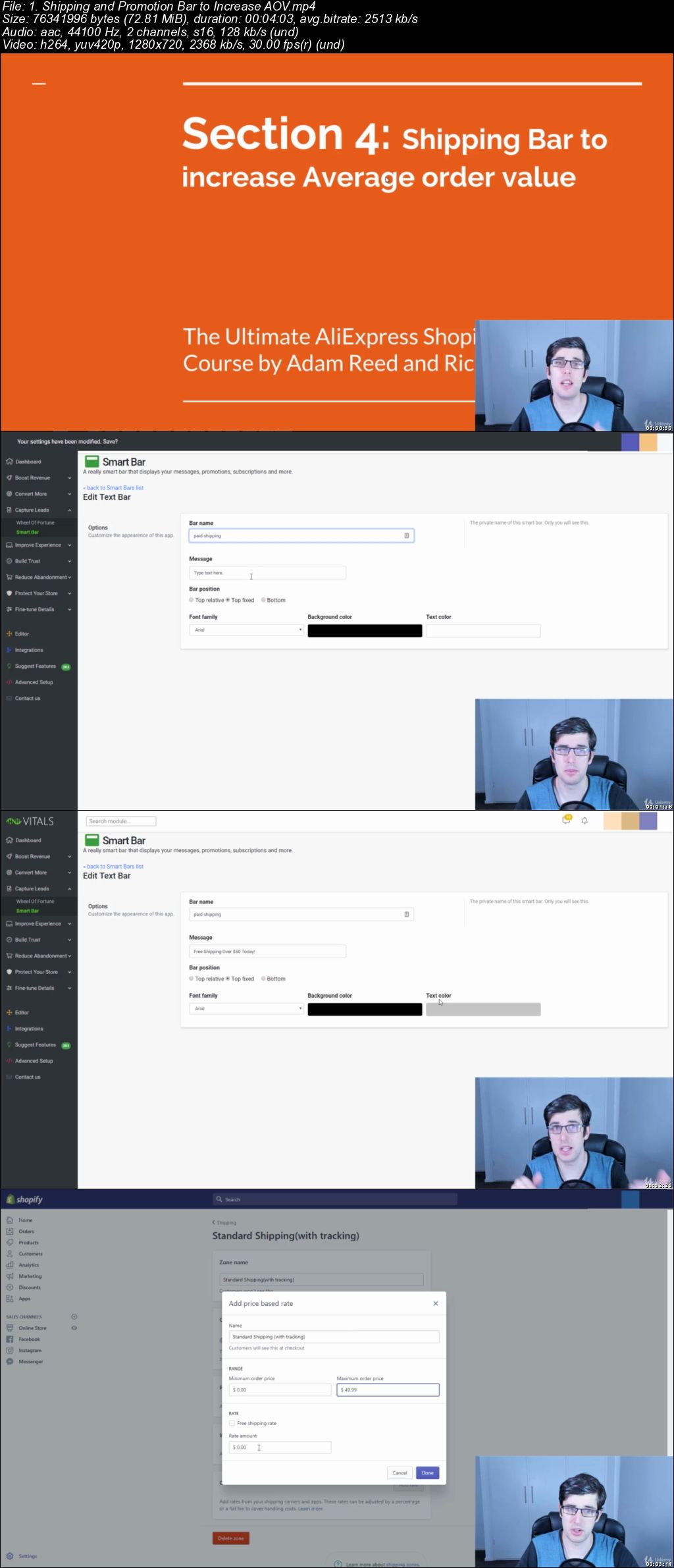Click Suggest Features bulb icon in the VITALS-logo frame
This screenshot has width=674, height=1568.
[x=9, y=1044]
